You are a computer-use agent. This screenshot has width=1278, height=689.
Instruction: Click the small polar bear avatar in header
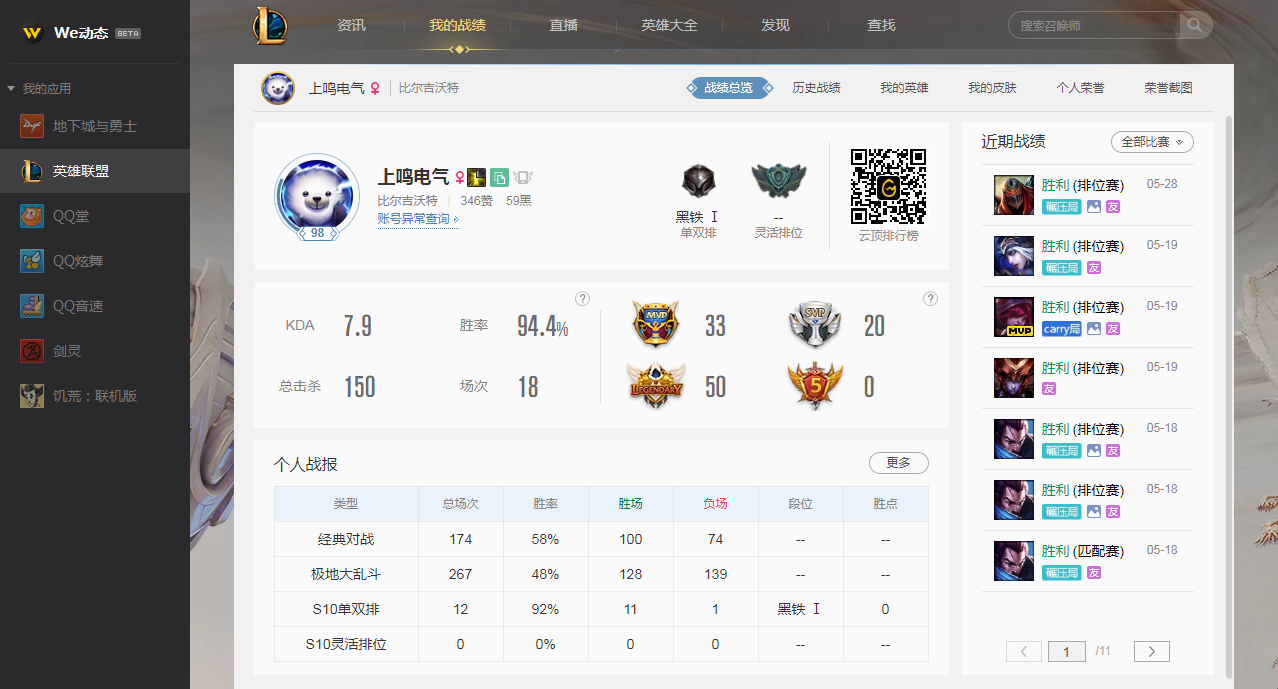coord(278,88)
